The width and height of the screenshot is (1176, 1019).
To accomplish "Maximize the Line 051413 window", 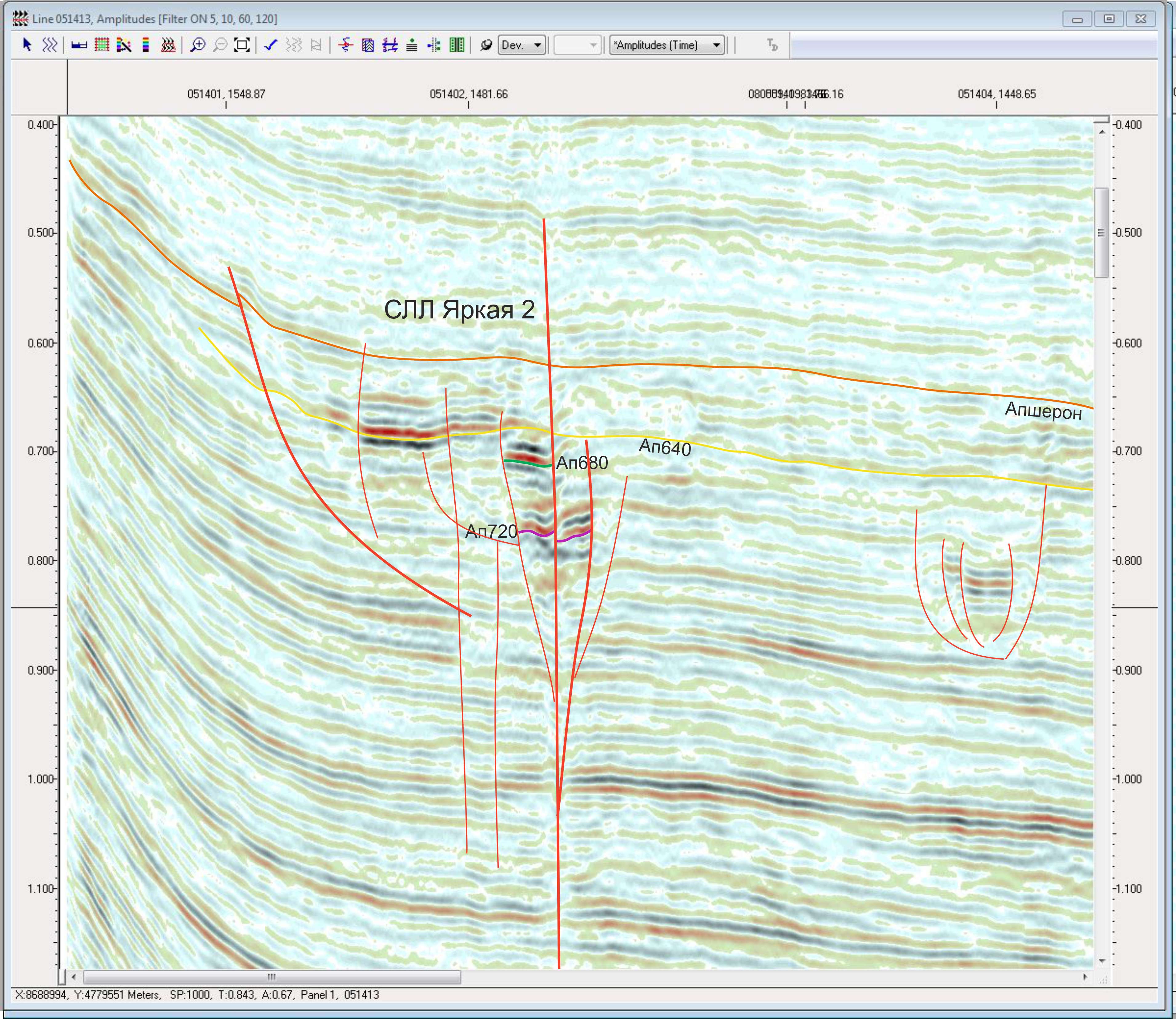I will pyautogui.click(x=1108, y=19).
